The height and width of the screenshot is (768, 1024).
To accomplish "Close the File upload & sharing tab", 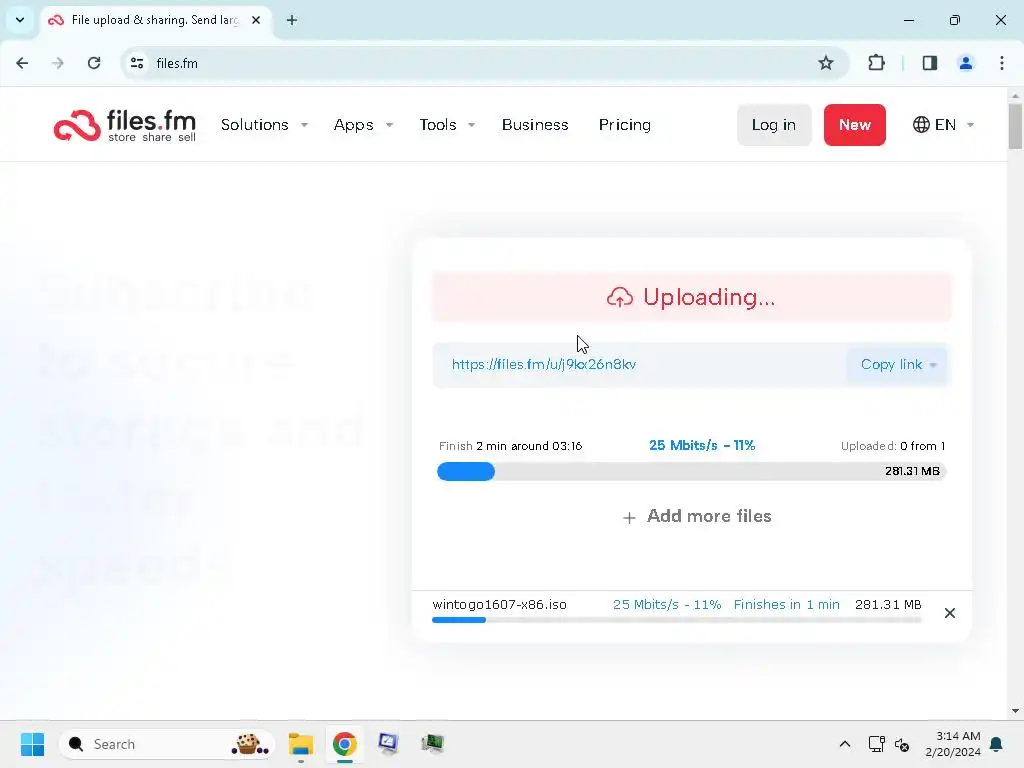I will (256, 20).
